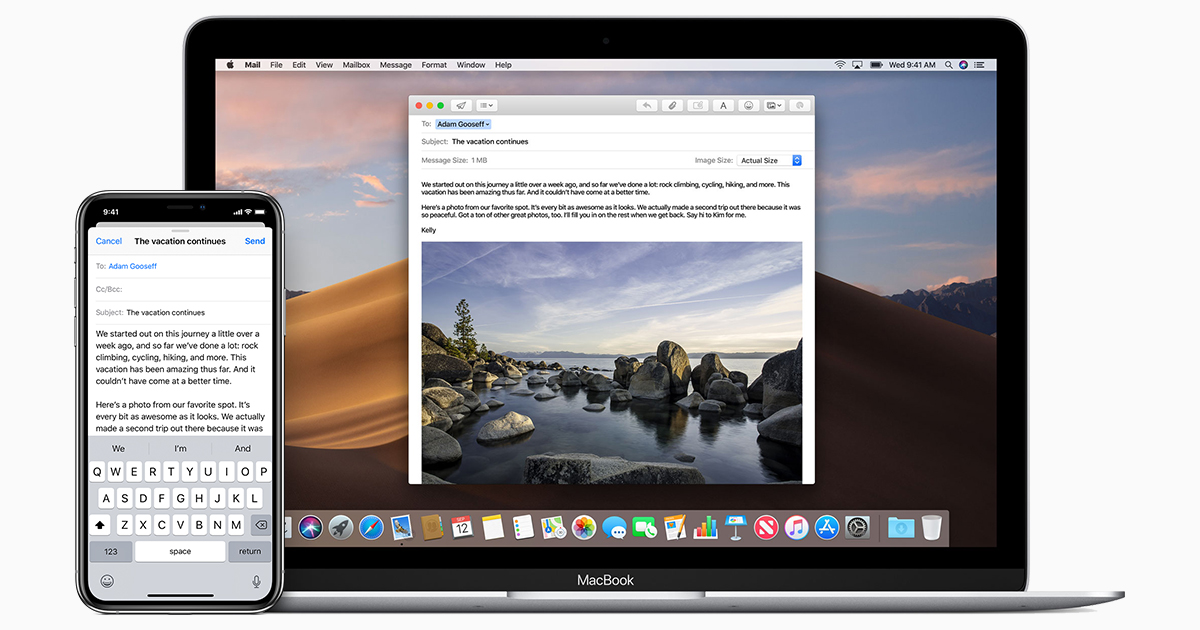Open the App Store in the Dock

(x=826, y=527)
